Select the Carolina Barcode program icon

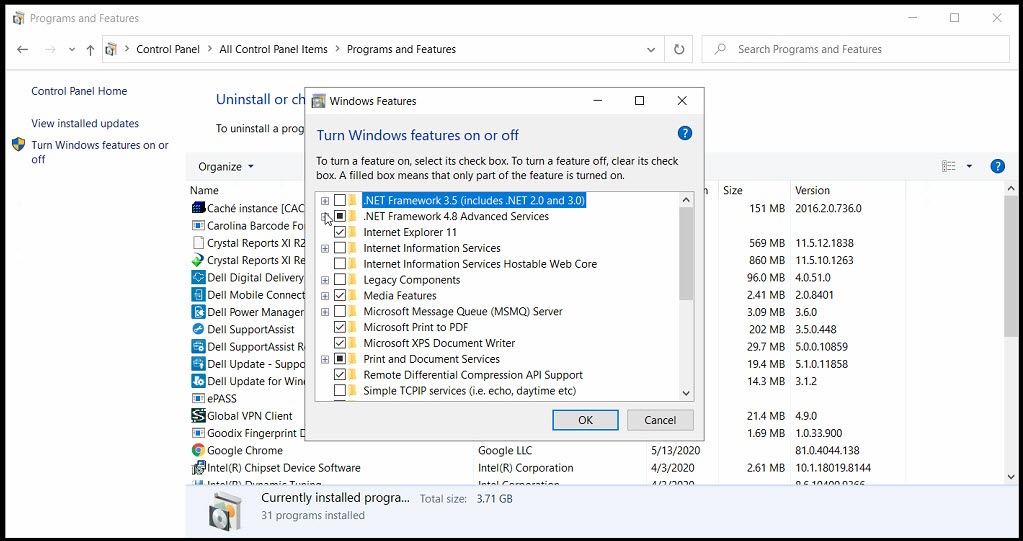tap(198, 226)
